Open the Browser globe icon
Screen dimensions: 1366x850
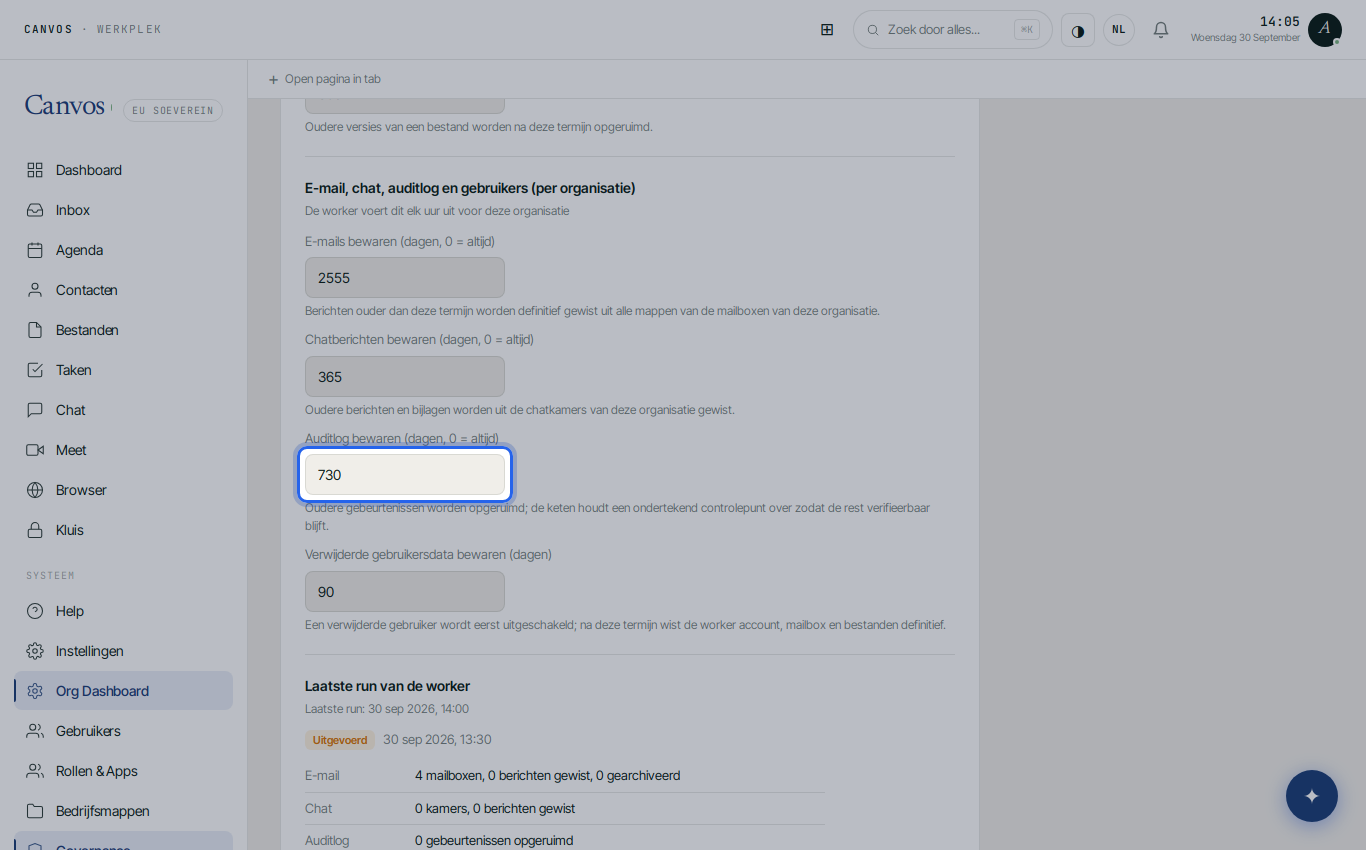35,490
